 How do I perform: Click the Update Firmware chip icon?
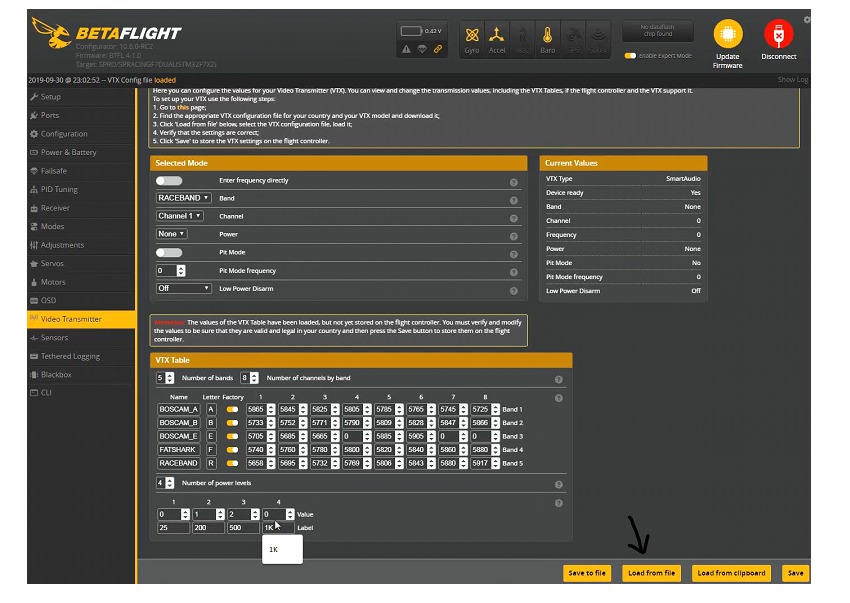(x=727, y=34)
